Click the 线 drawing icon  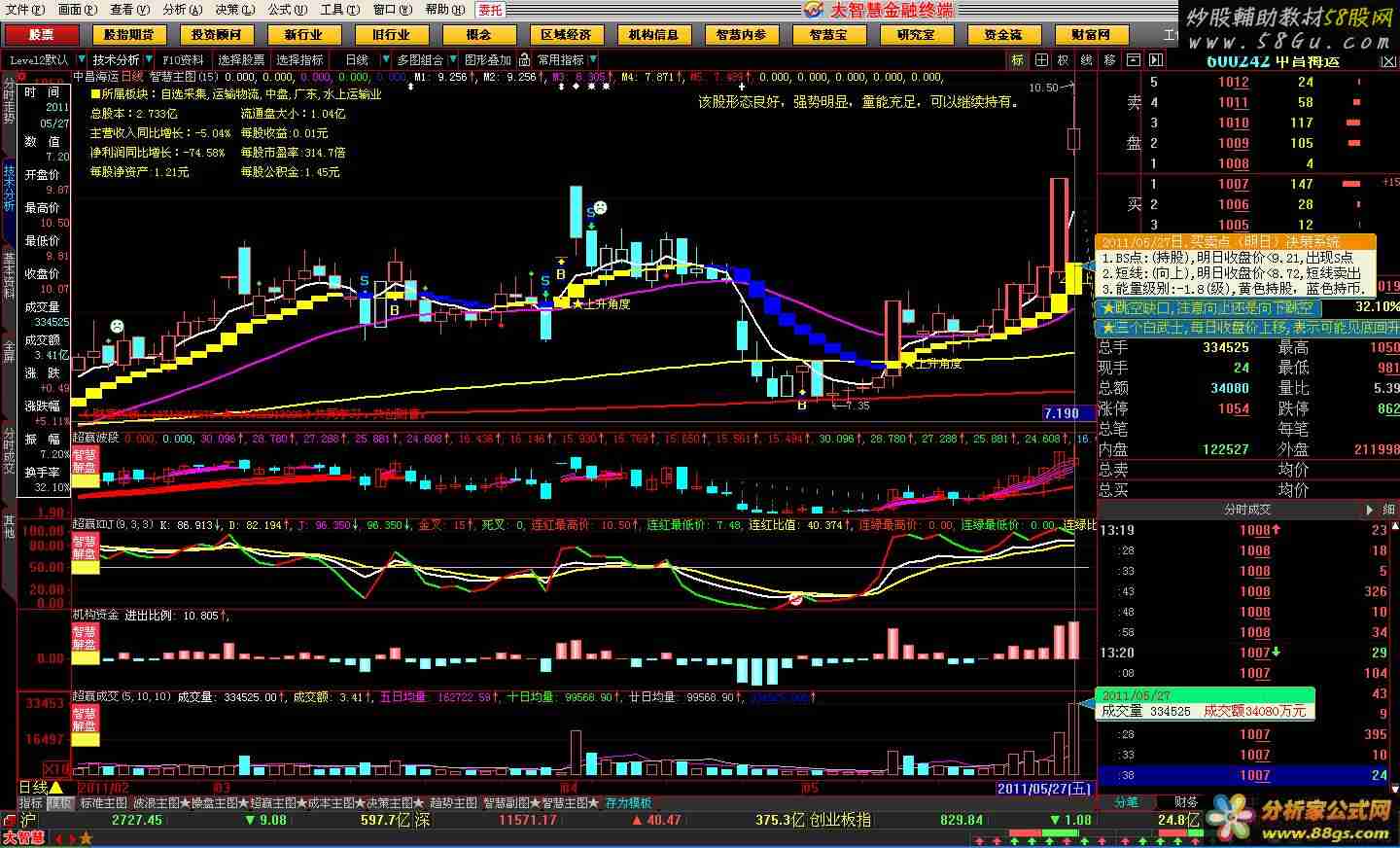[1087, 59]
